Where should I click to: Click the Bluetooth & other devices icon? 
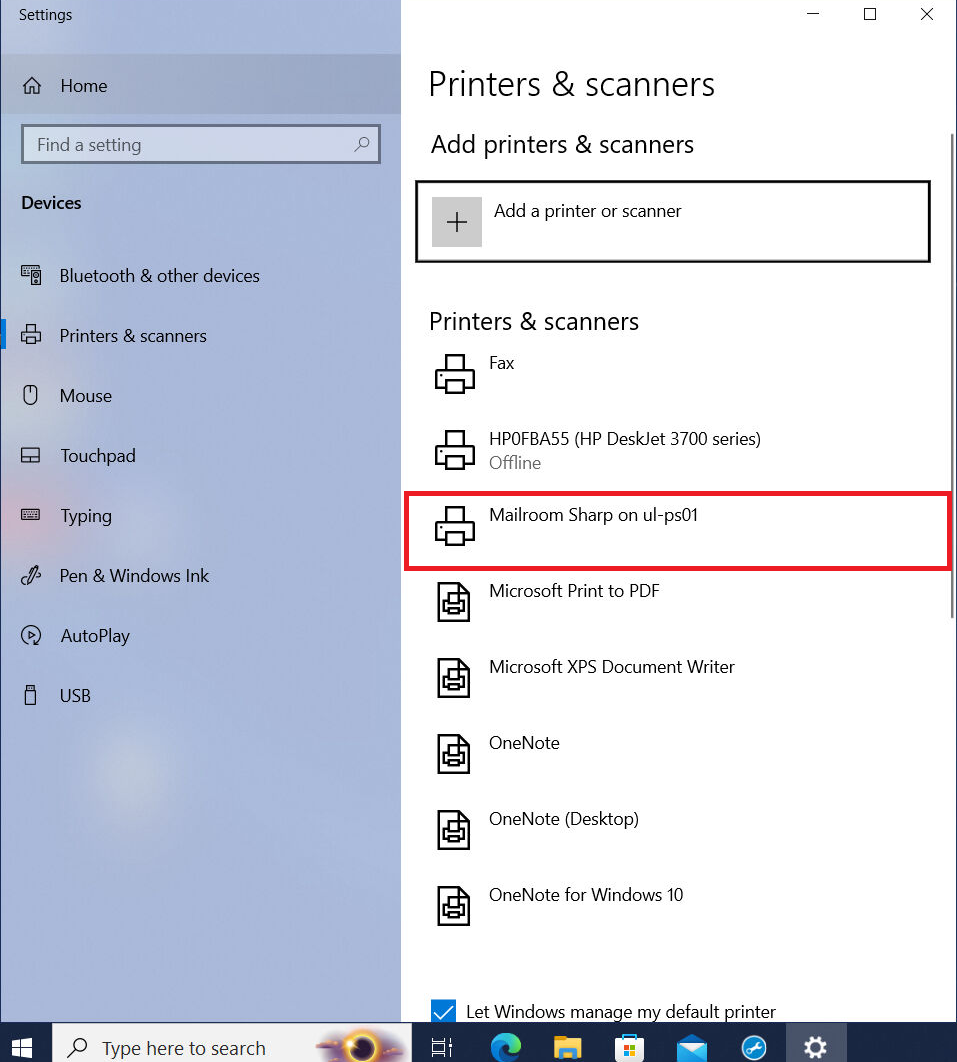(x=31, y=275)
